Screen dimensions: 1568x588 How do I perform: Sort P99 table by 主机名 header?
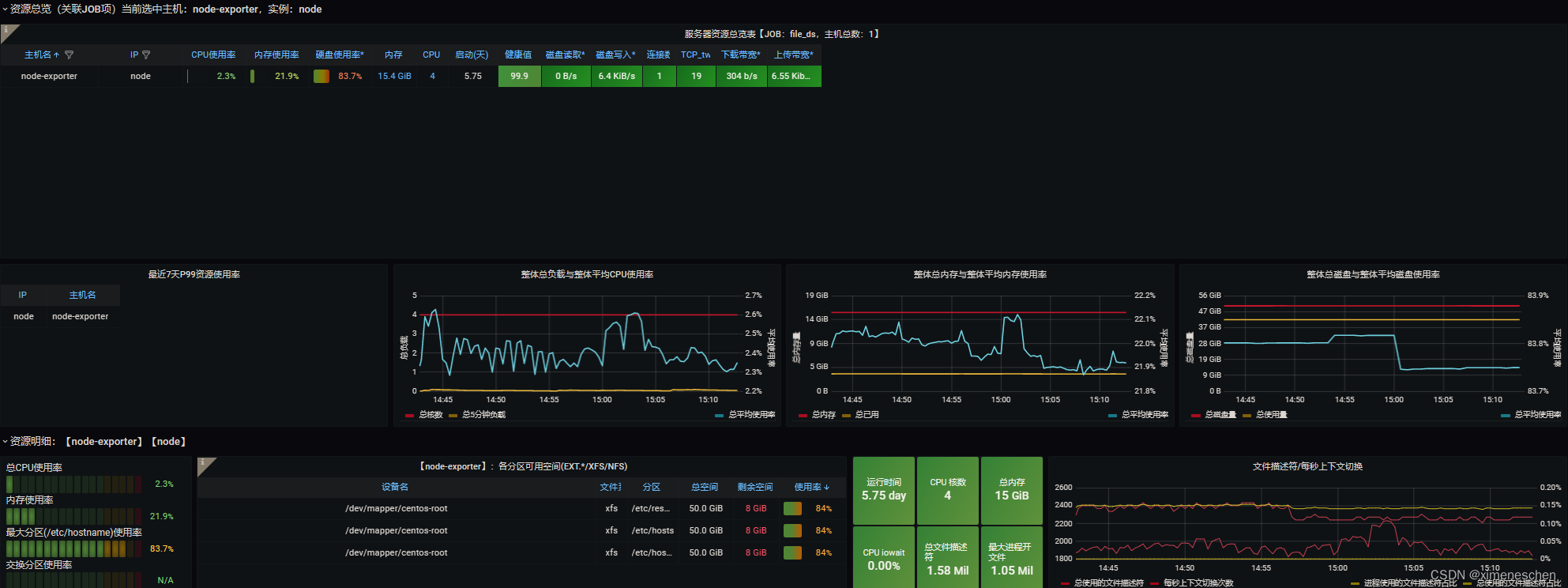point(82,295)
